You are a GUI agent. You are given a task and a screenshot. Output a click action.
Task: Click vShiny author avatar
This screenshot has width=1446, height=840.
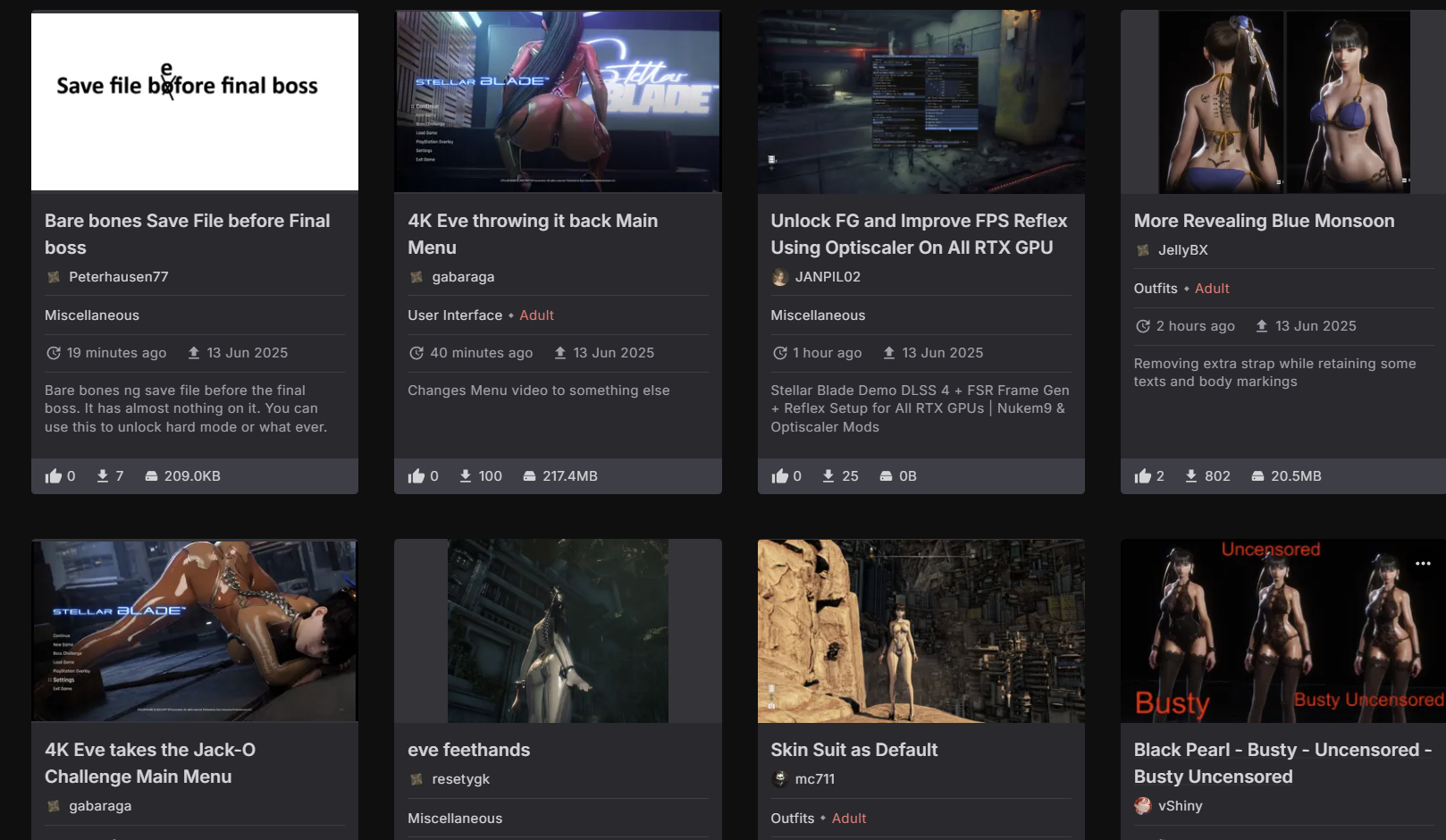coord(1142,806)
